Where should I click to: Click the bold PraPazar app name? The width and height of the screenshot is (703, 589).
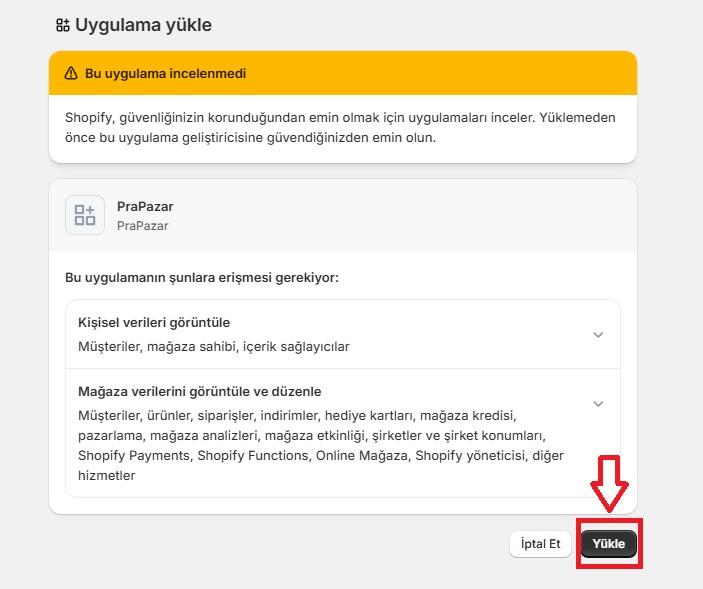click(145, 206)
